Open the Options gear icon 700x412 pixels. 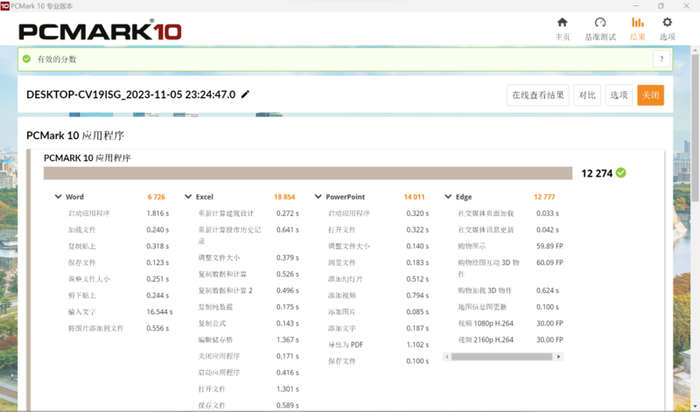[x=667, y=22]
